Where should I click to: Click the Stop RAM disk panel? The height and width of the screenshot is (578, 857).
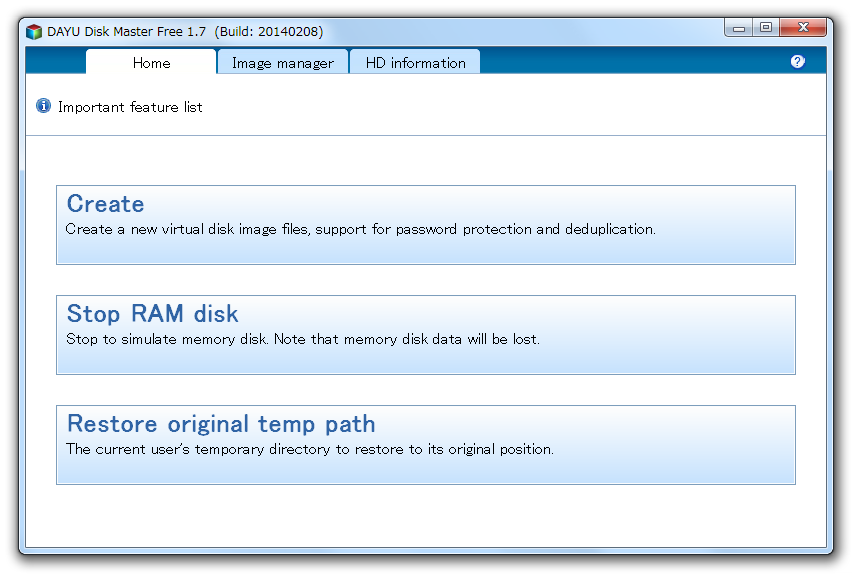click(x=426, y=335)
